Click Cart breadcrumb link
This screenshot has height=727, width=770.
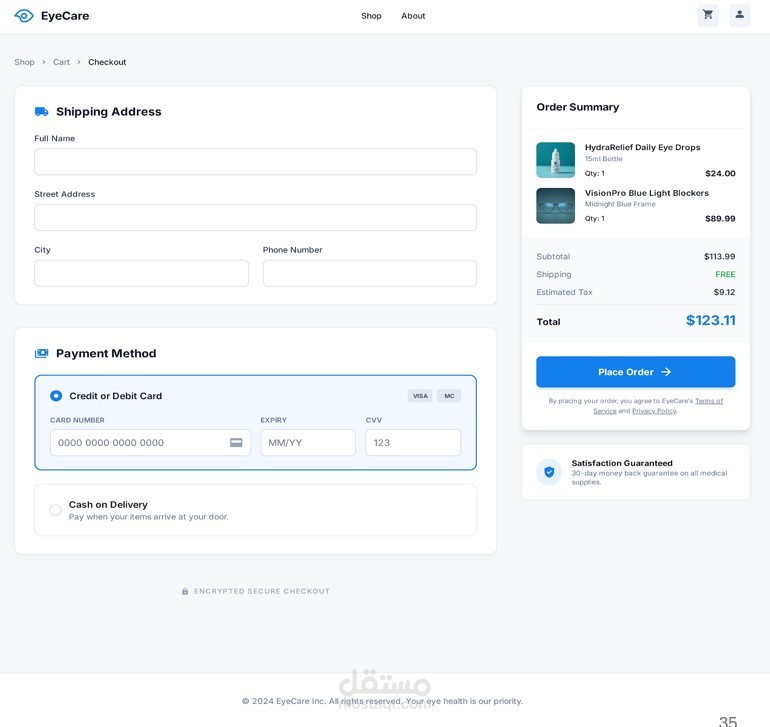point(61,62)
